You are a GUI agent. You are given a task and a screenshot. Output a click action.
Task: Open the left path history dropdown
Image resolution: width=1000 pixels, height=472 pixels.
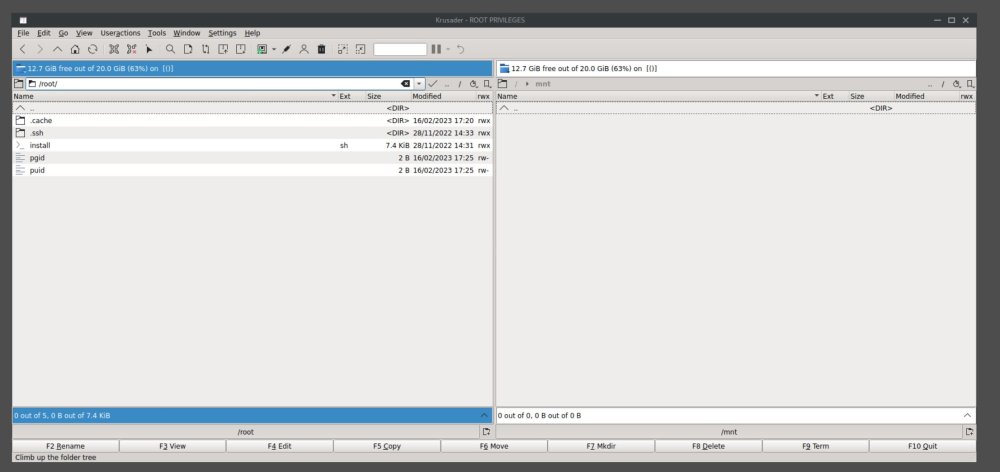419,84
